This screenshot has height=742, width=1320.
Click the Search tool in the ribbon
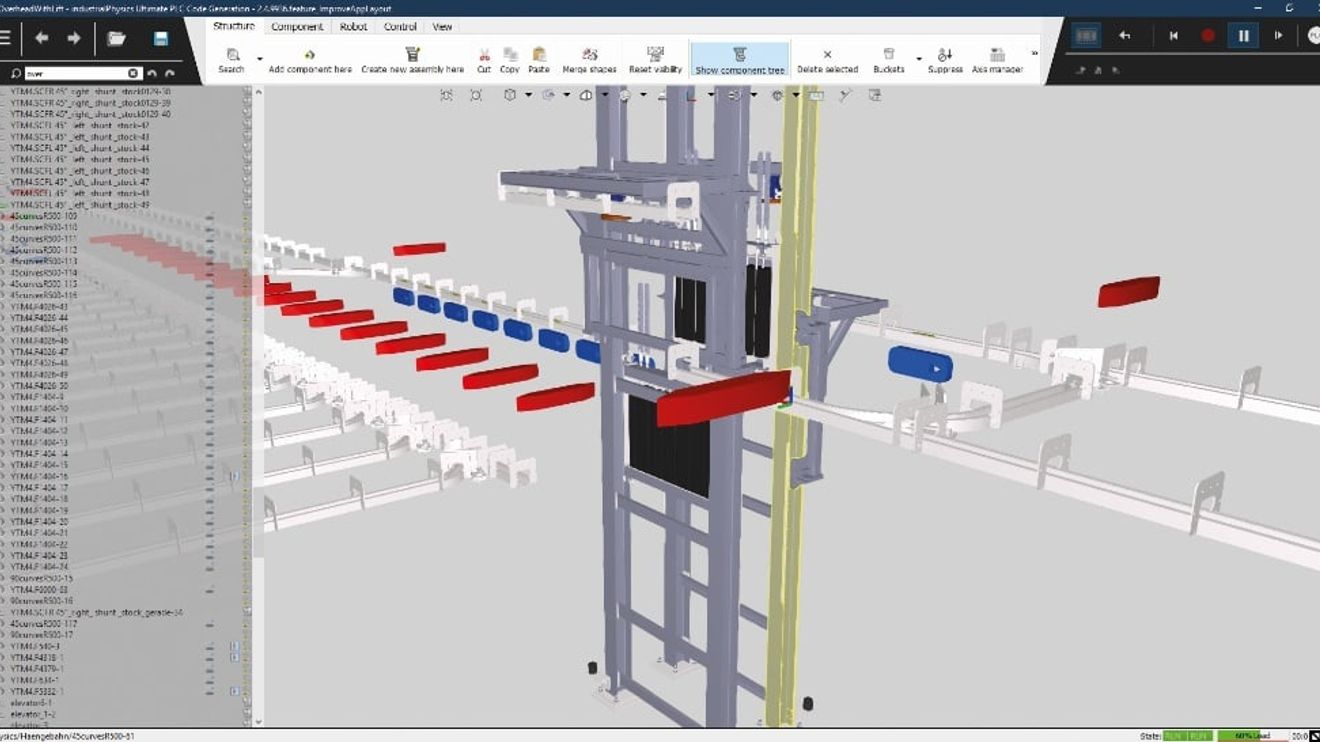pos(232,60)
